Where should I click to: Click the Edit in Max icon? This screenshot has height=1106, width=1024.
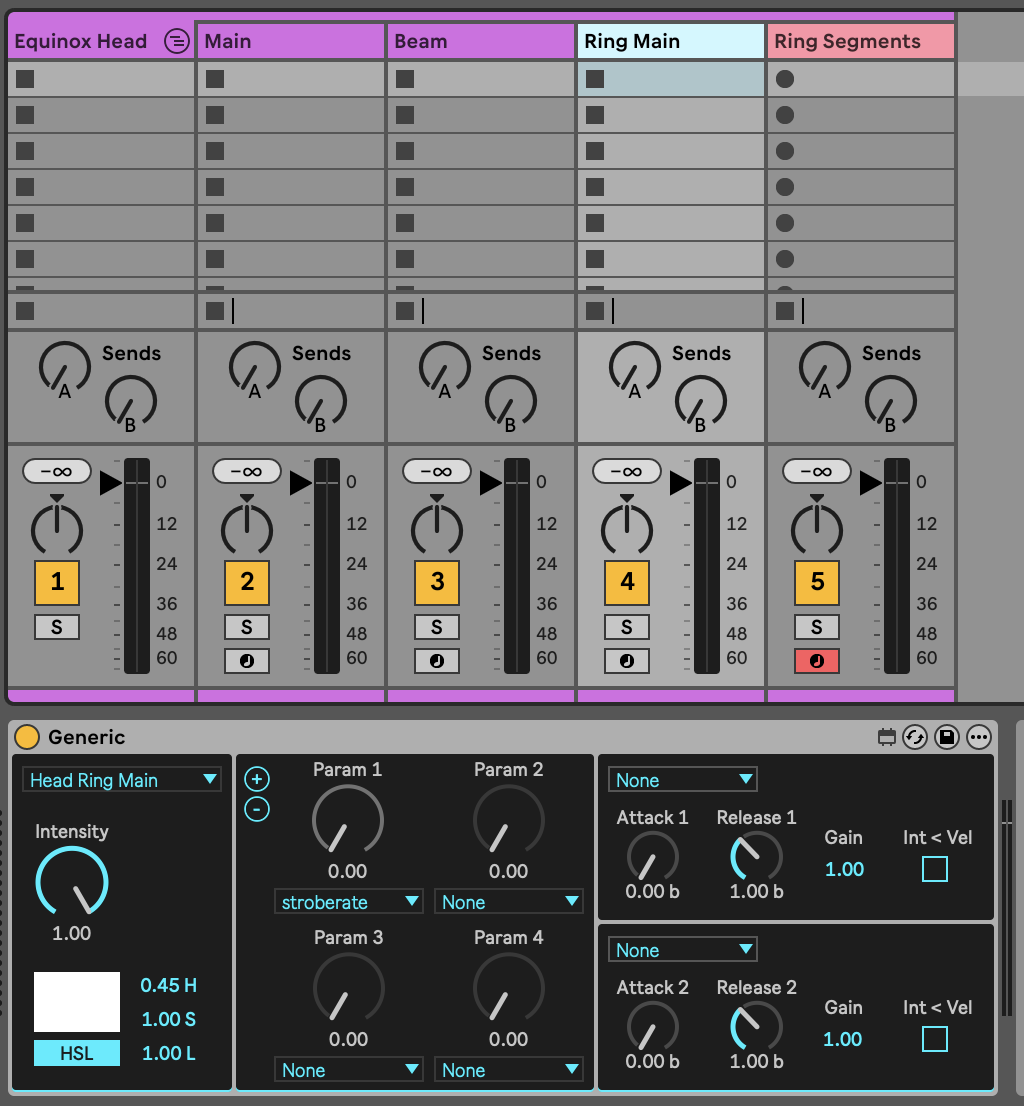pos(885,738)
